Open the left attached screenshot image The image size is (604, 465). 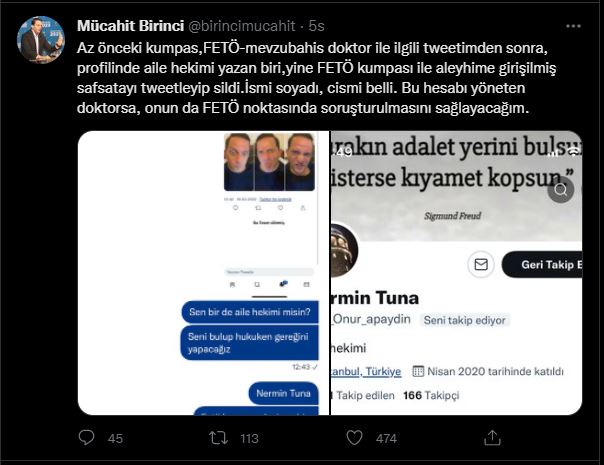click(203, 273)
